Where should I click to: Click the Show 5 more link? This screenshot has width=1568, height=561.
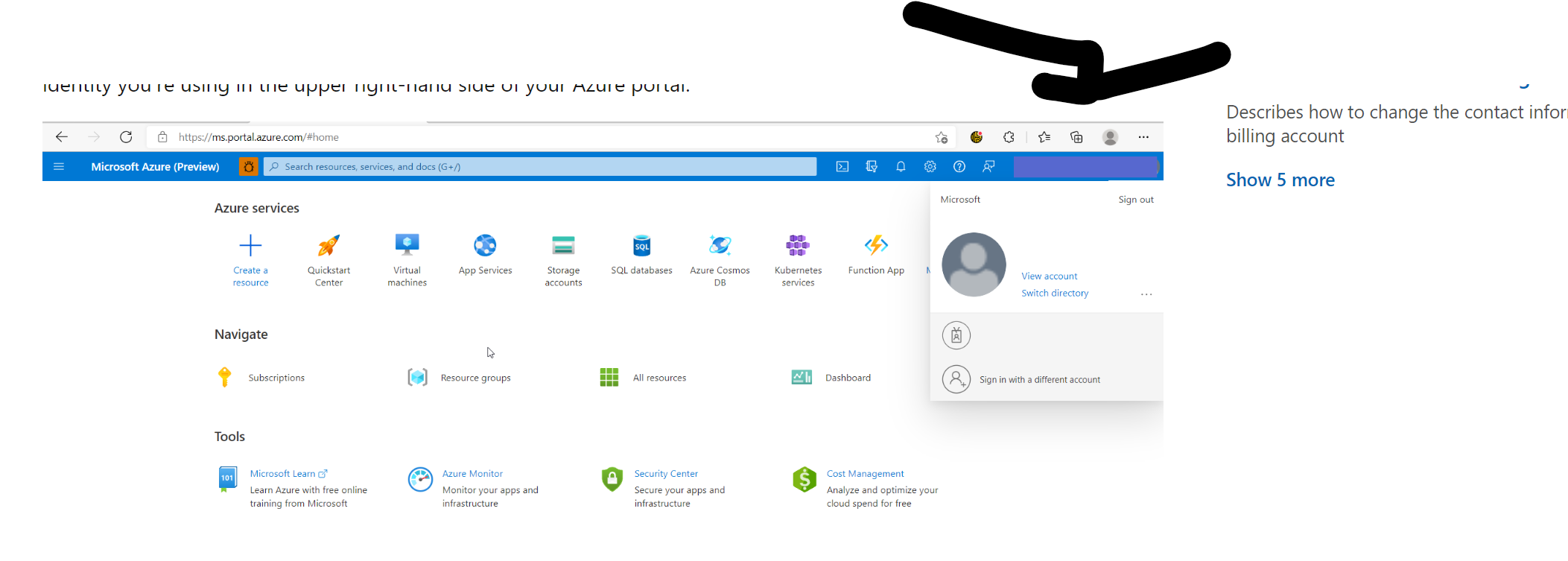pos(1280,180)
